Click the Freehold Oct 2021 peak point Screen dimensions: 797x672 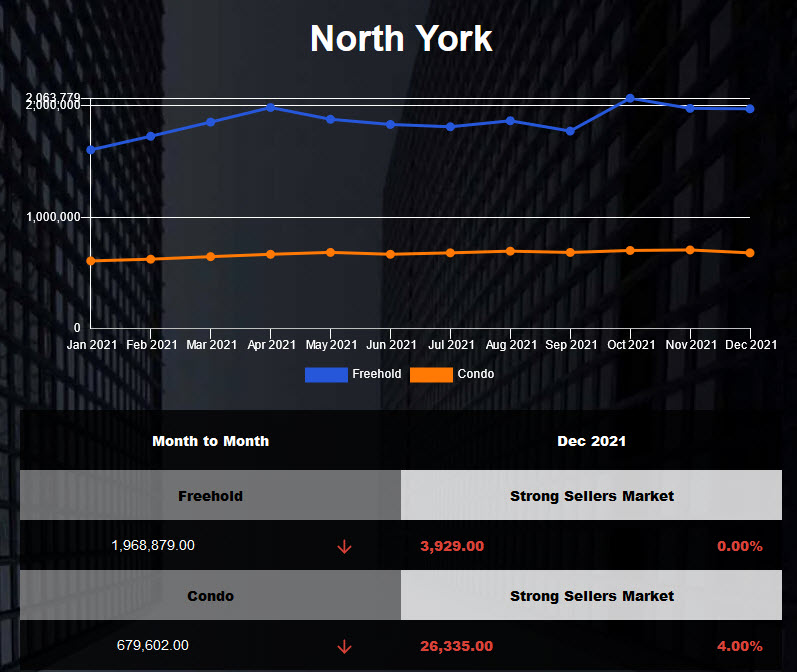tap(630, 98)
